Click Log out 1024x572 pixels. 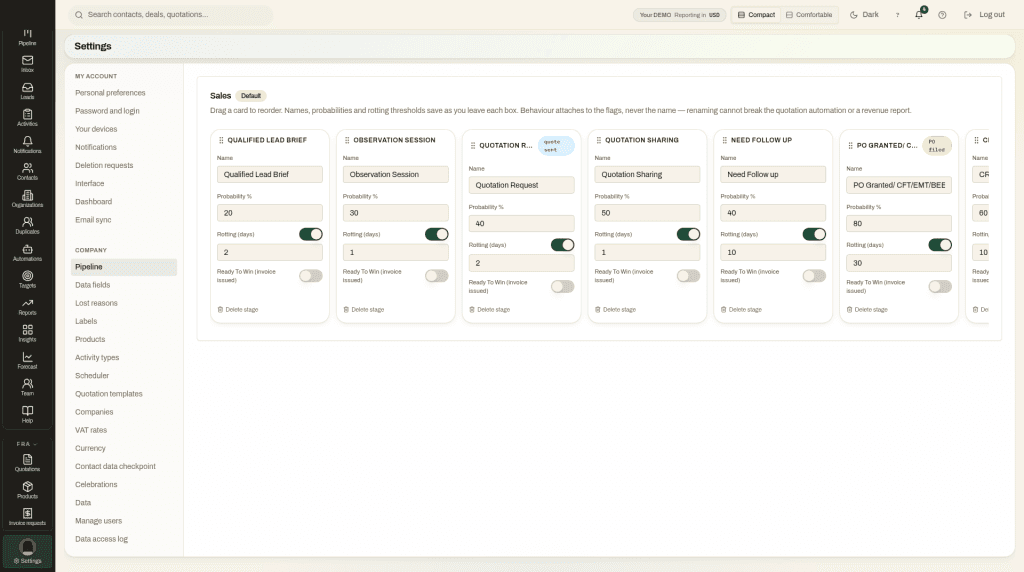click(x=985, y=15)
